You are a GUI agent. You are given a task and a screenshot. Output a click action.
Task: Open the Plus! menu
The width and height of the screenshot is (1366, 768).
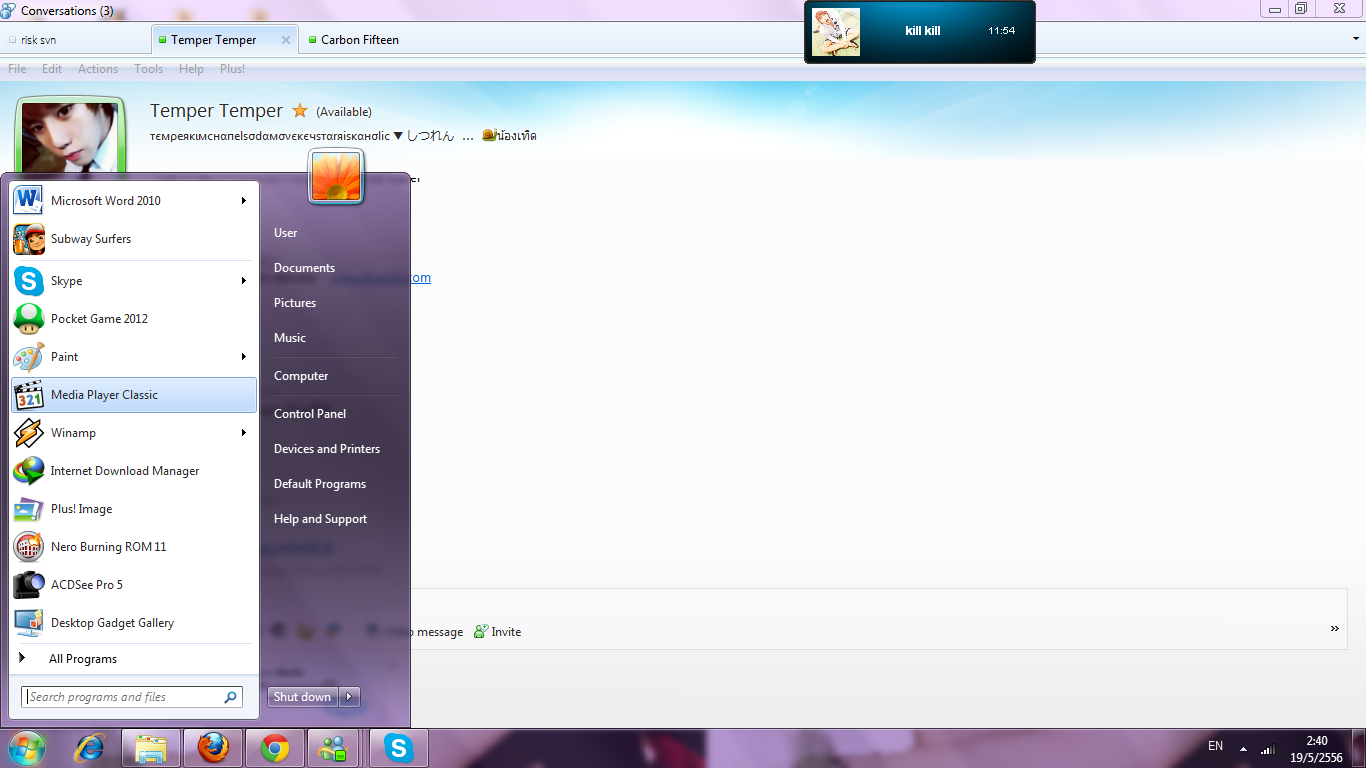[233, 69]
